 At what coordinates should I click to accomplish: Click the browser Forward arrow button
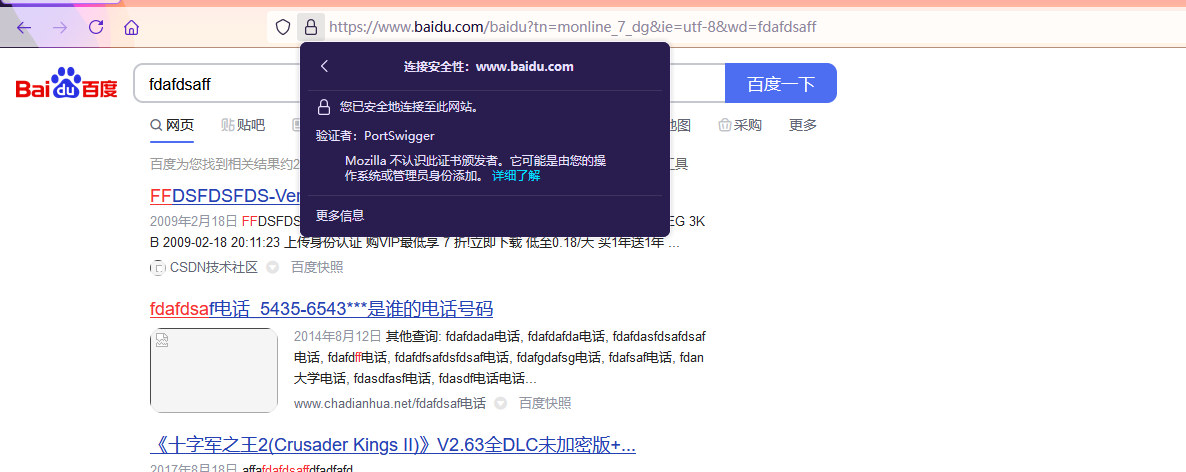60,27
